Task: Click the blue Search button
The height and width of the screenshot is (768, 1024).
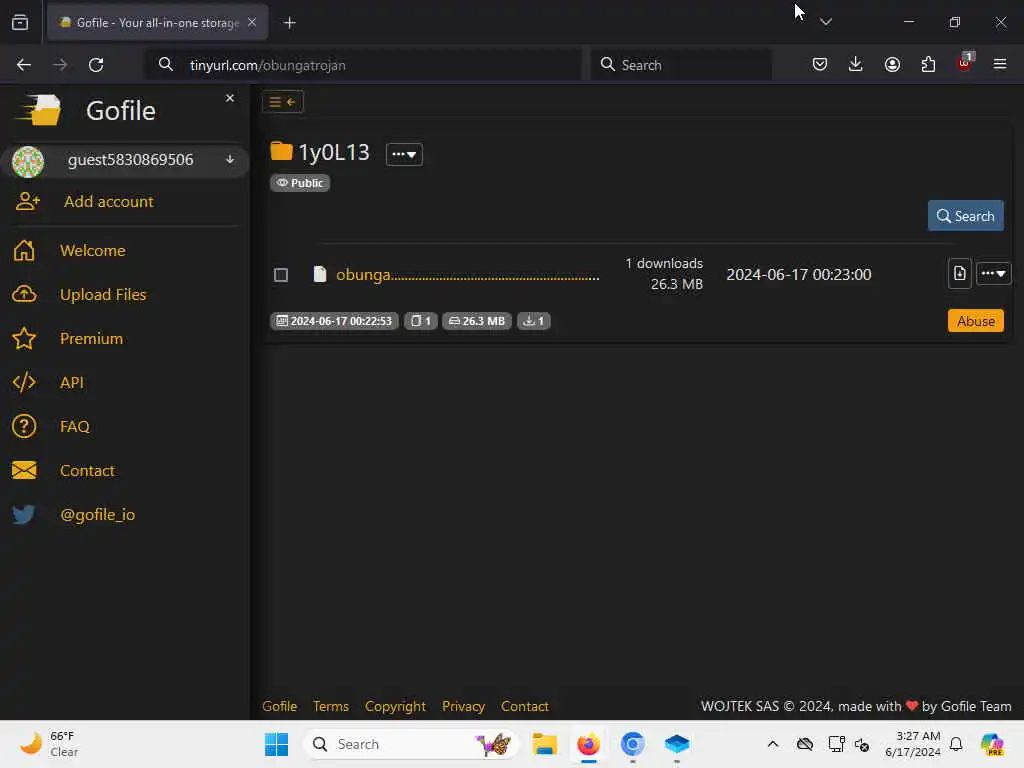Action: 965,216
